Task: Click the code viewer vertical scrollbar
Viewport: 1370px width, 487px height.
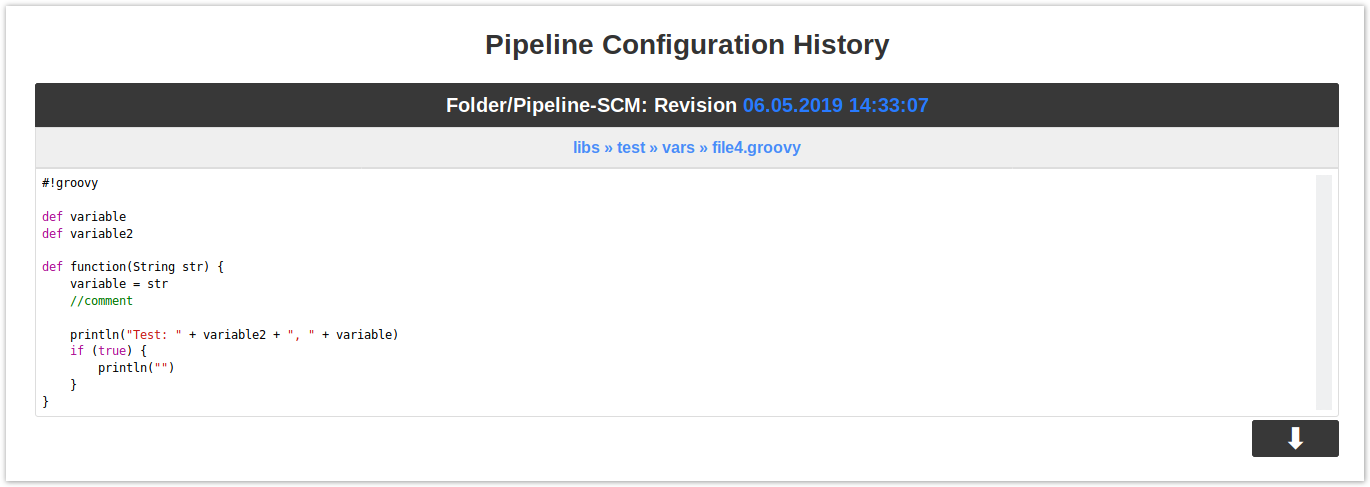Action: click(1323, 292)
